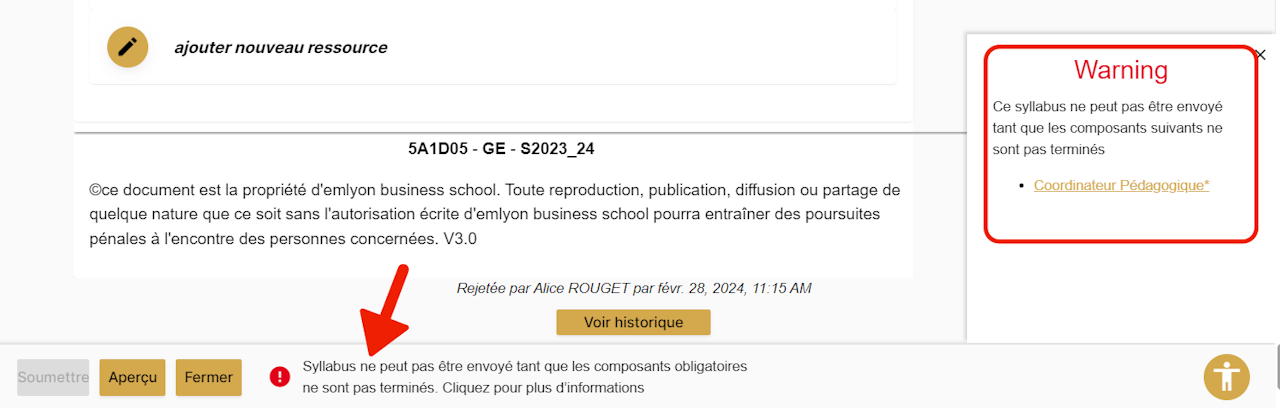
Task: Select the 'ajouter nouveau ressource' label
Action: pos(280,48)
